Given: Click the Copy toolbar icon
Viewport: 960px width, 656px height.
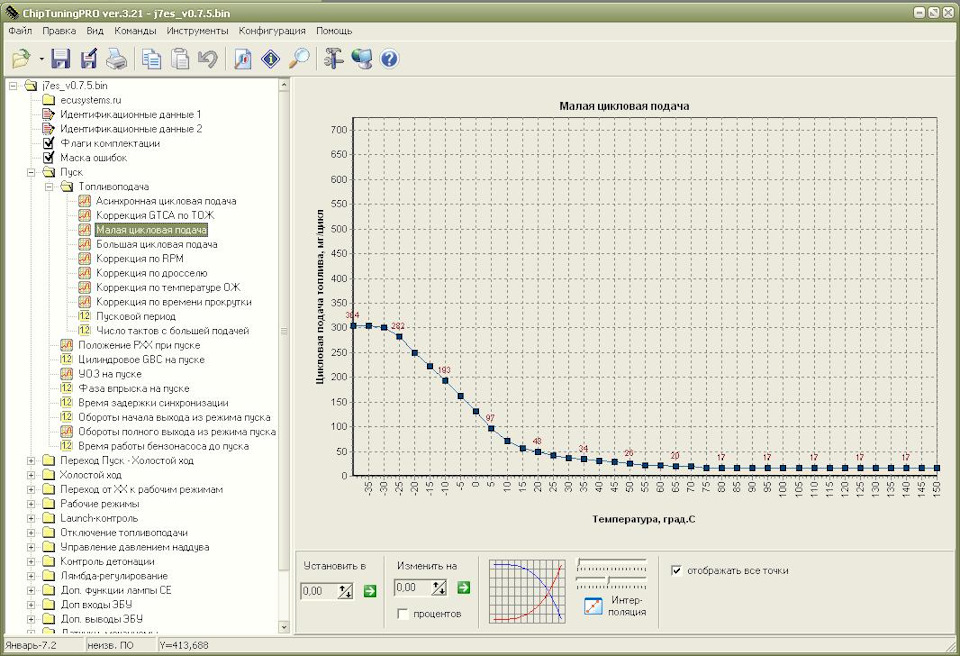Looking at the screenshot, I should pos(151,59).
